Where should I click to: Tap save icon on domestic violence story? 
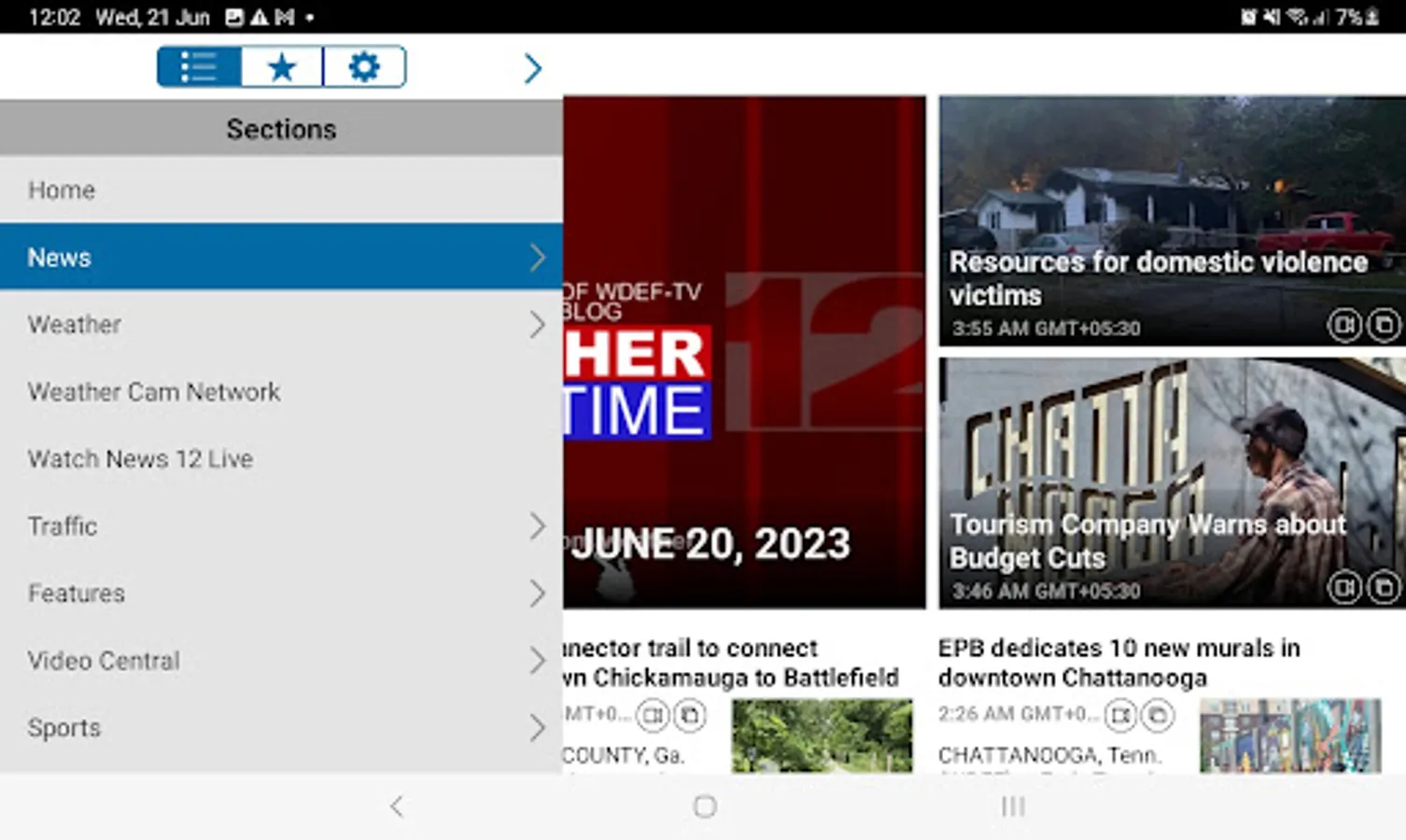(x=1384, y=325)
